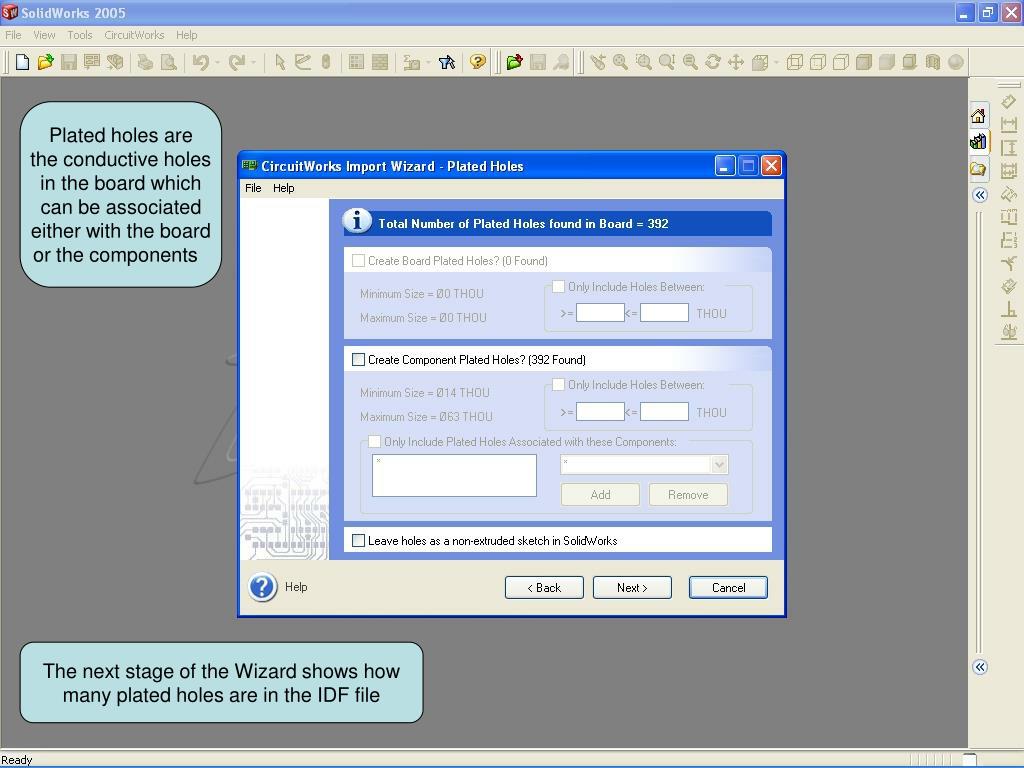Open the Undo history dropdown arrow
Screen dimensions: 1024x768
pyautogui.click(x=217, y=63)
